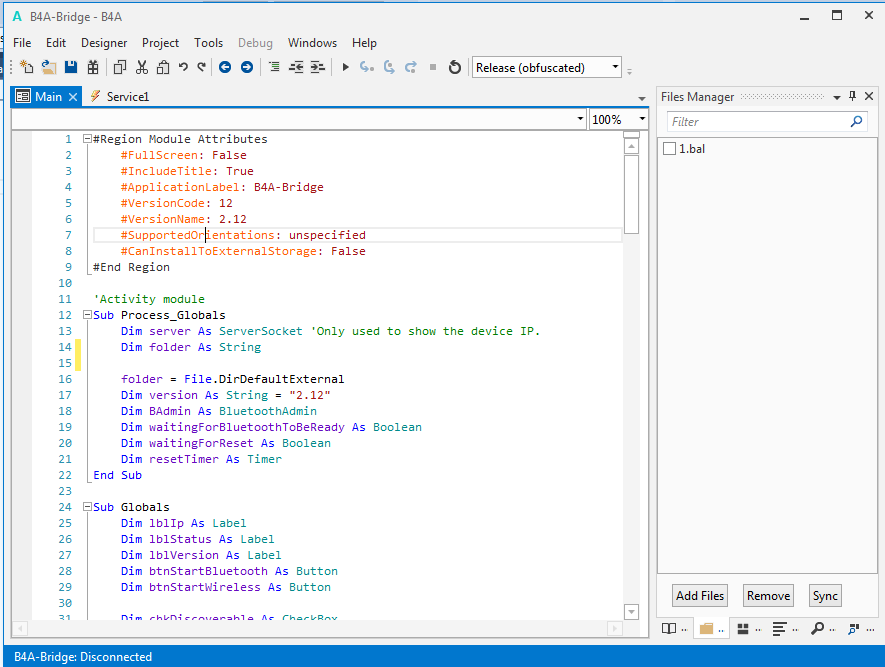885x667 pixels.
Task: Click the editor vertical scrollbar thumb
Action: click(632, 194)
